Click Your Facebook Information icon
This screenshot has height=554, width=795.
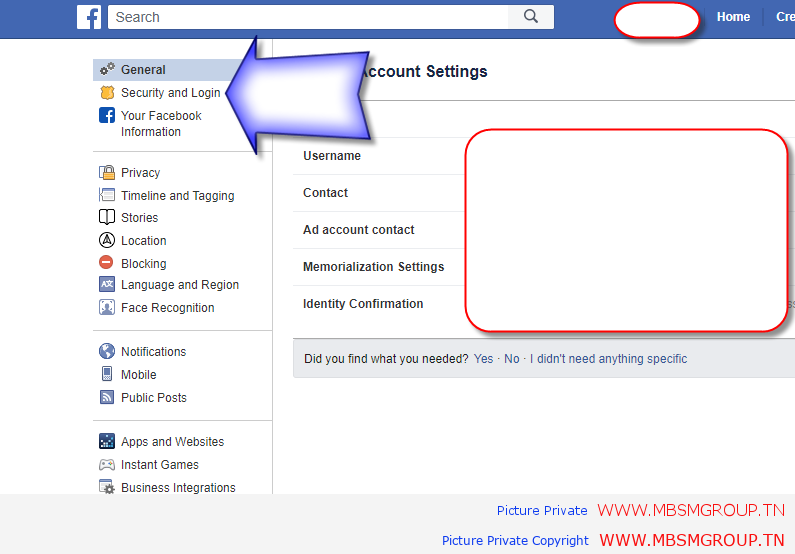[107, 116]
